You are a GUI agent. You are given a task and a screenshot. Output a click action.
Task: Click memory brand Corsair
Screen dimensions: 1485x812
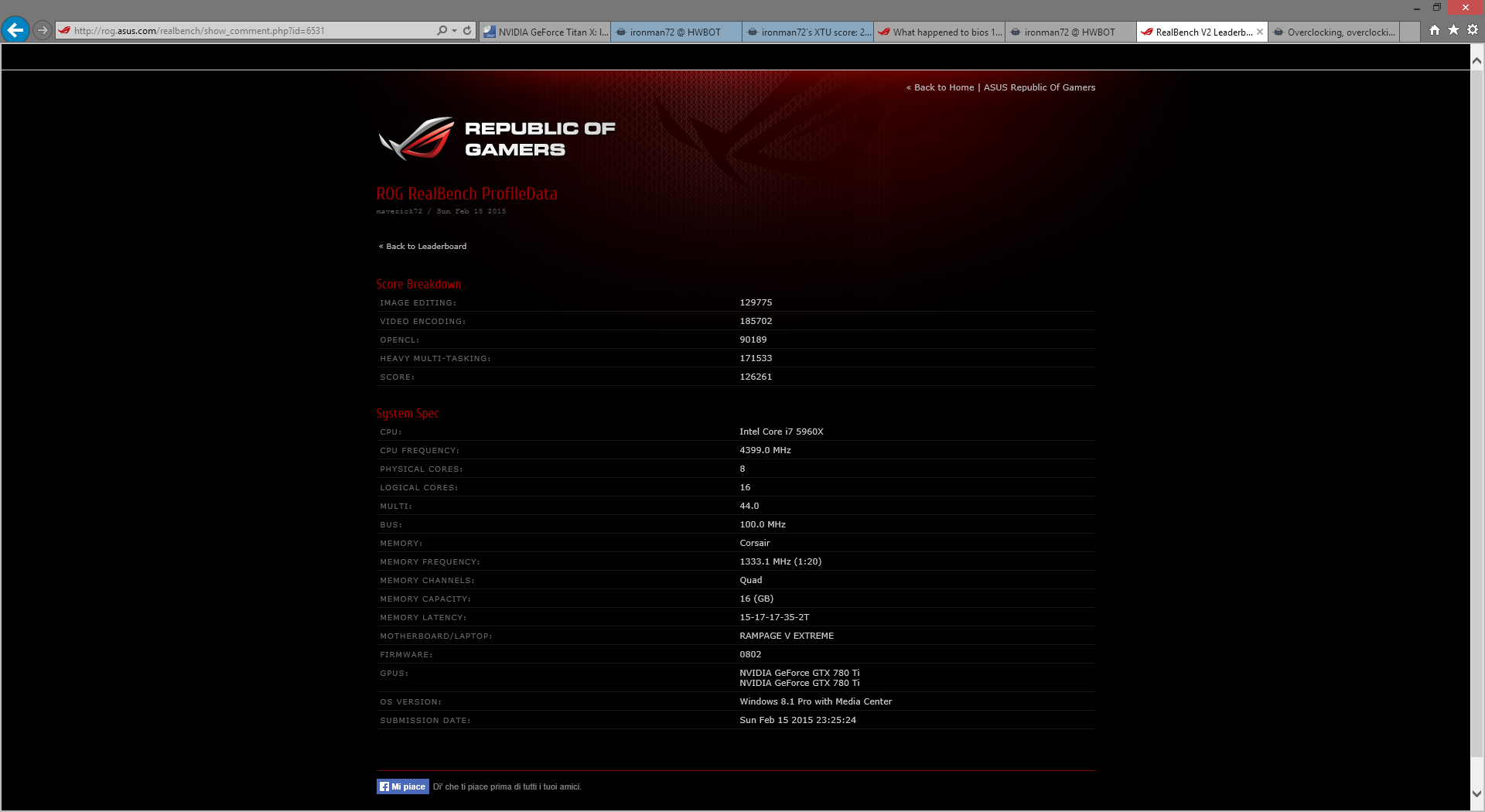pos(755,543)
